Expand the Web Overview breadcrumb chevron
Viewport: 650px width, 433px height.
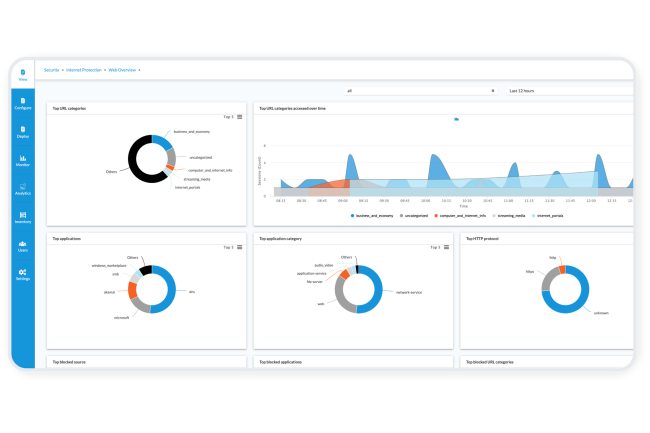141,70
